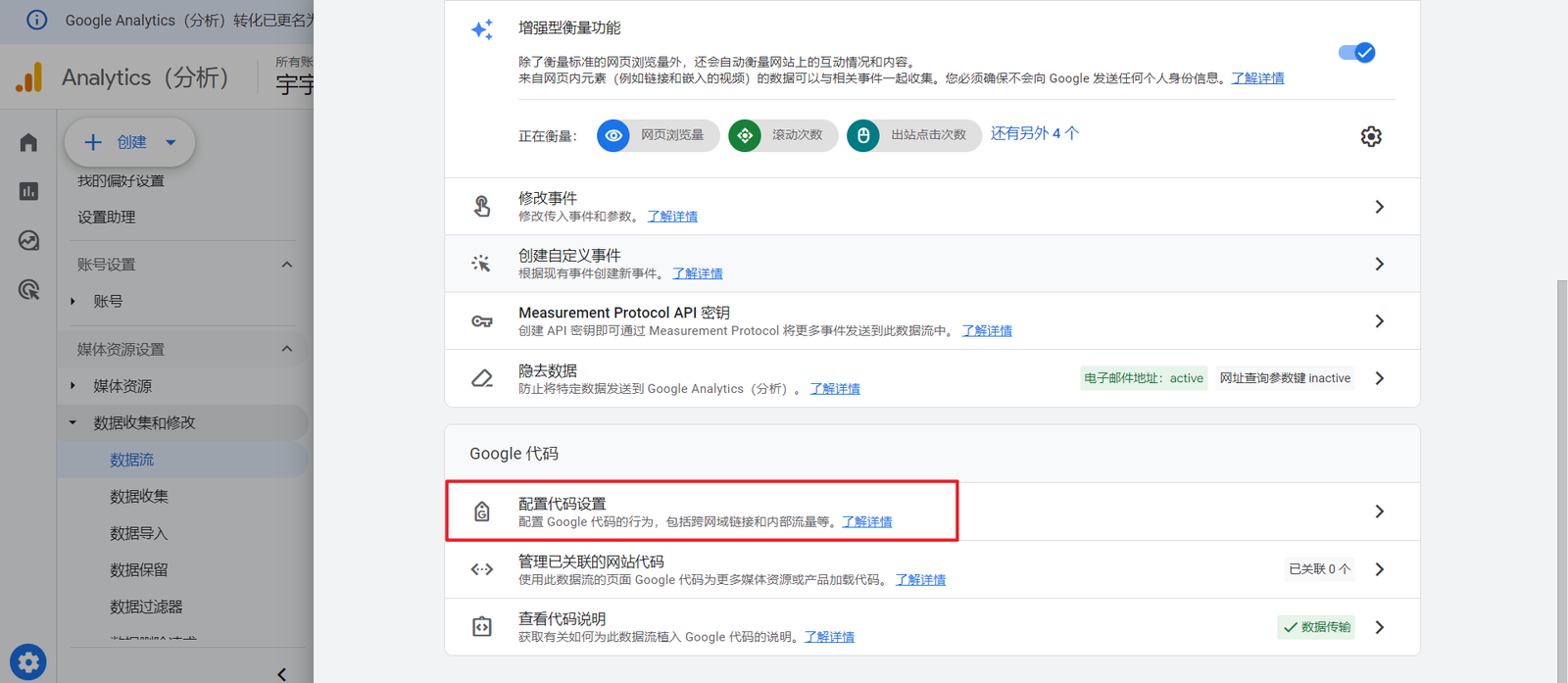Open 管理已关联的网站代码 row chevron
The image size is (1568, 683).
coord(1379,569)
